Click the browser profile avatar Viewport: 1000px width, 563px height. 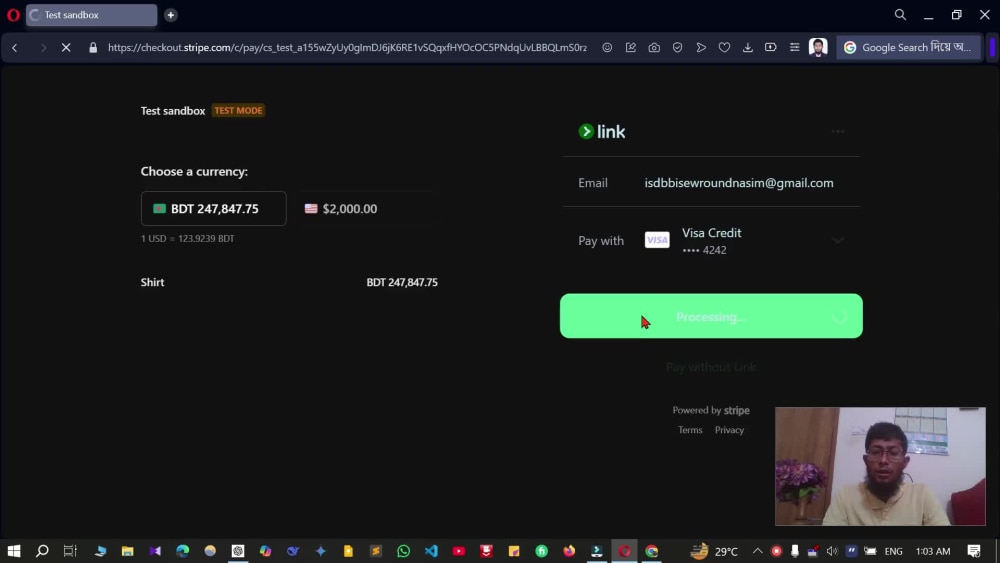818,47
